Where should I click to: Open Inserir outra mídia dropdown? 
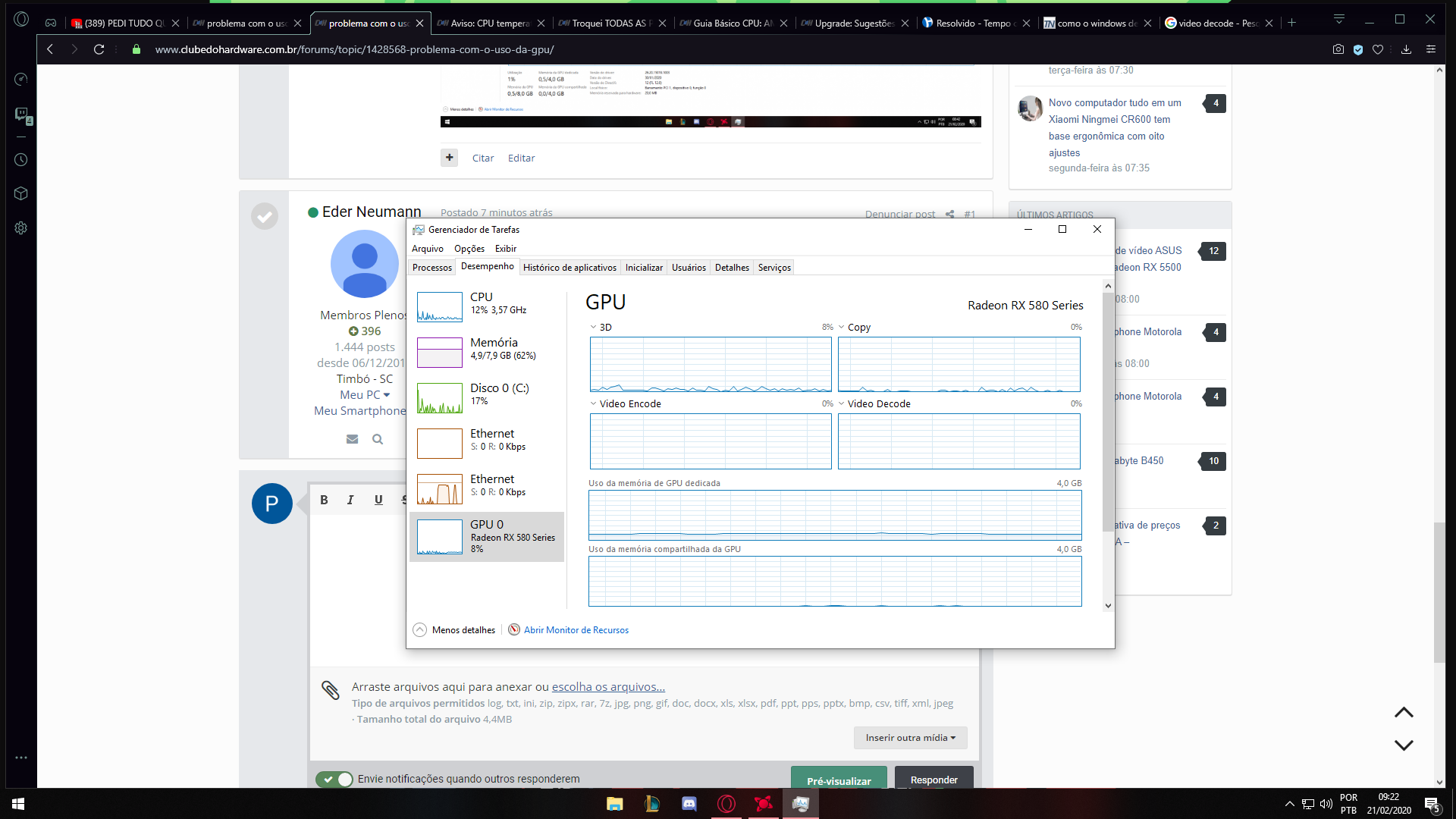pos(910,738)
